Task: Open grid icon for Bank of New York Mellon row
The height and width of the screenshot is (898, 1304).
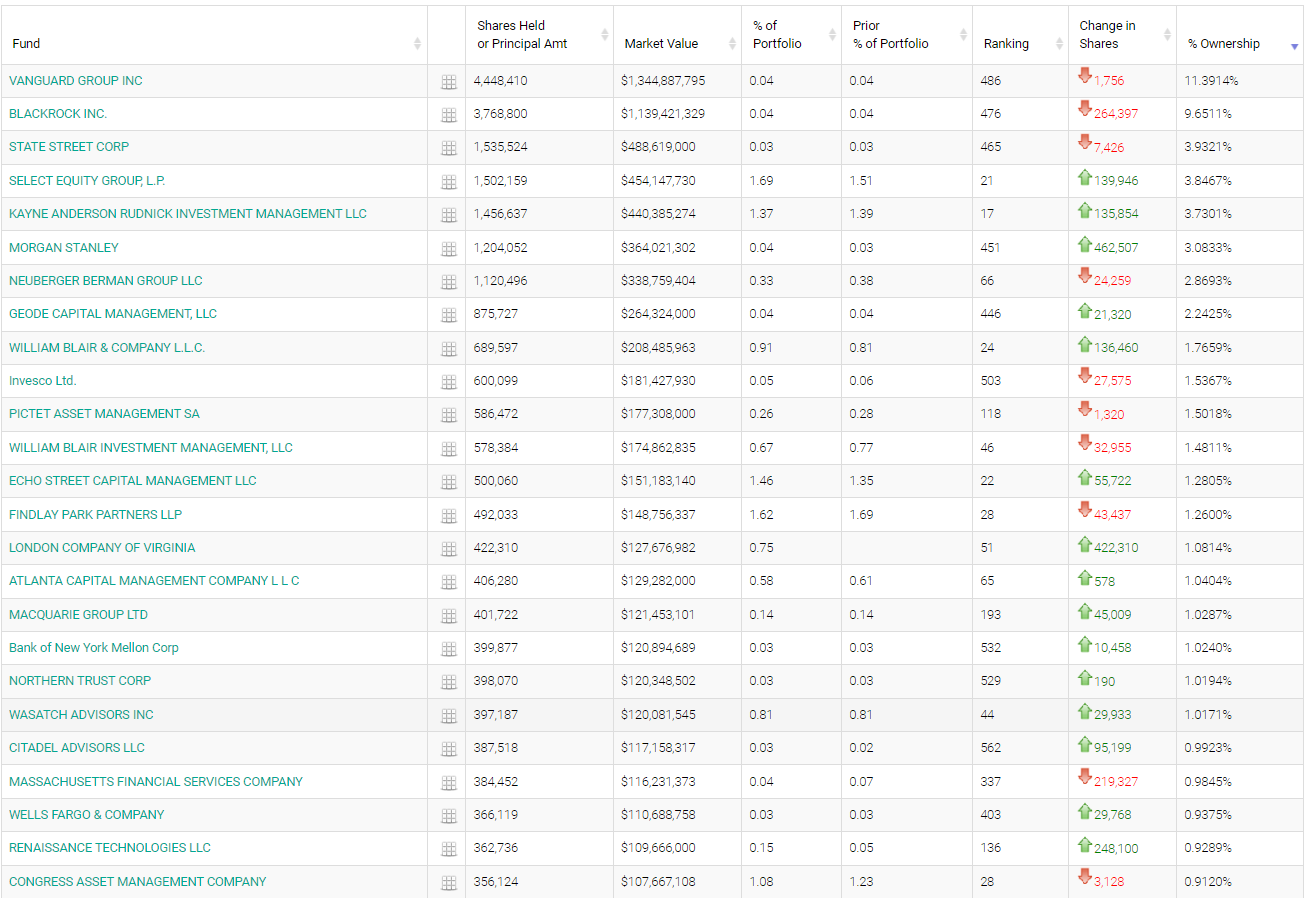Action: coord(448,649)
